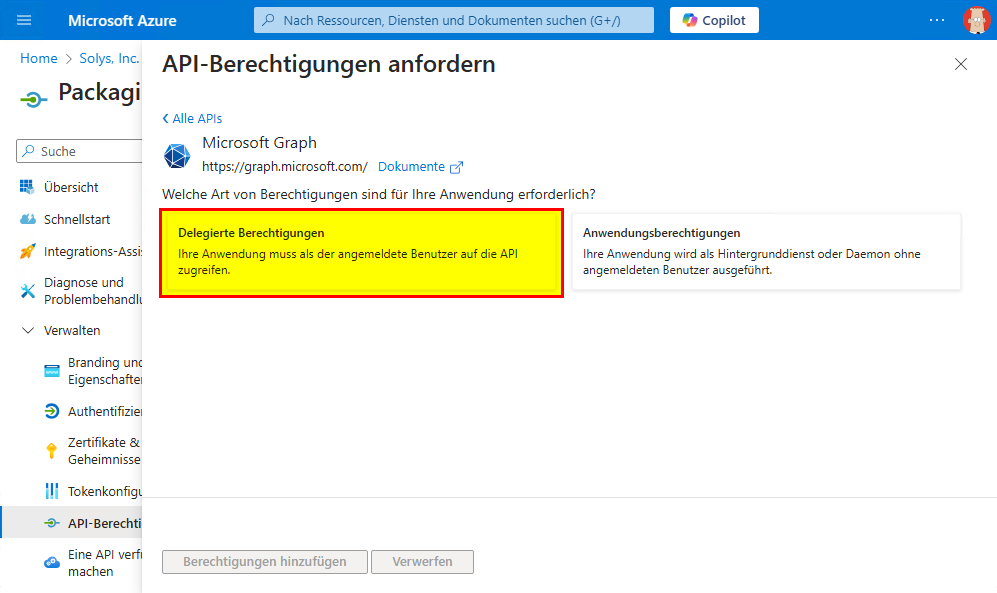Open the Schnellstart cloud icon item
The image size is (997, 593).
(x=27, y=219)
